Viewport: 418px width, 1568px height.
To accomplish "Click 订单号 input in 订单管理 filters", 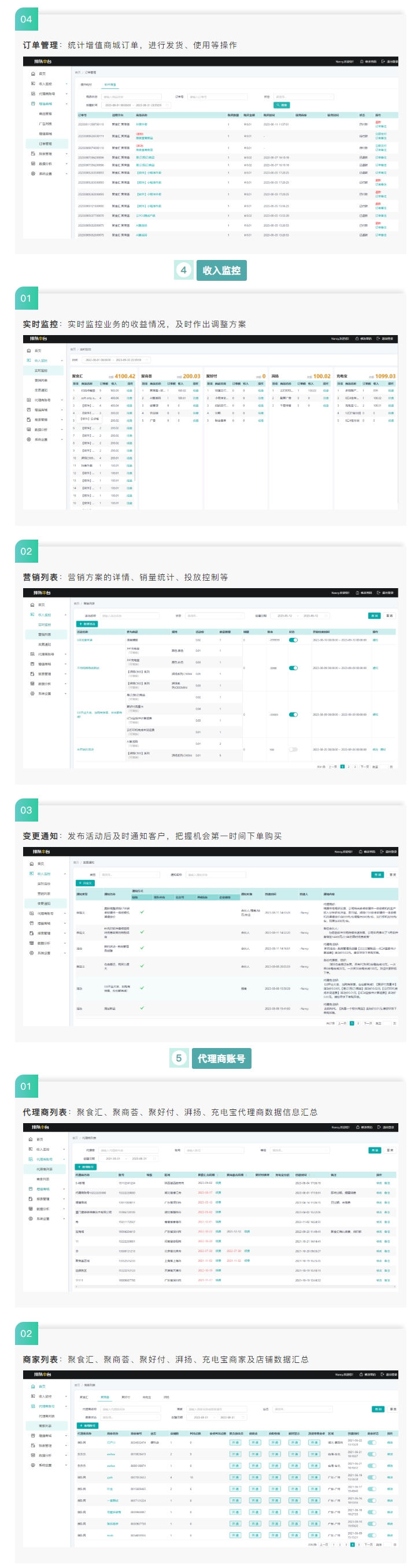I will coord(217,97).
